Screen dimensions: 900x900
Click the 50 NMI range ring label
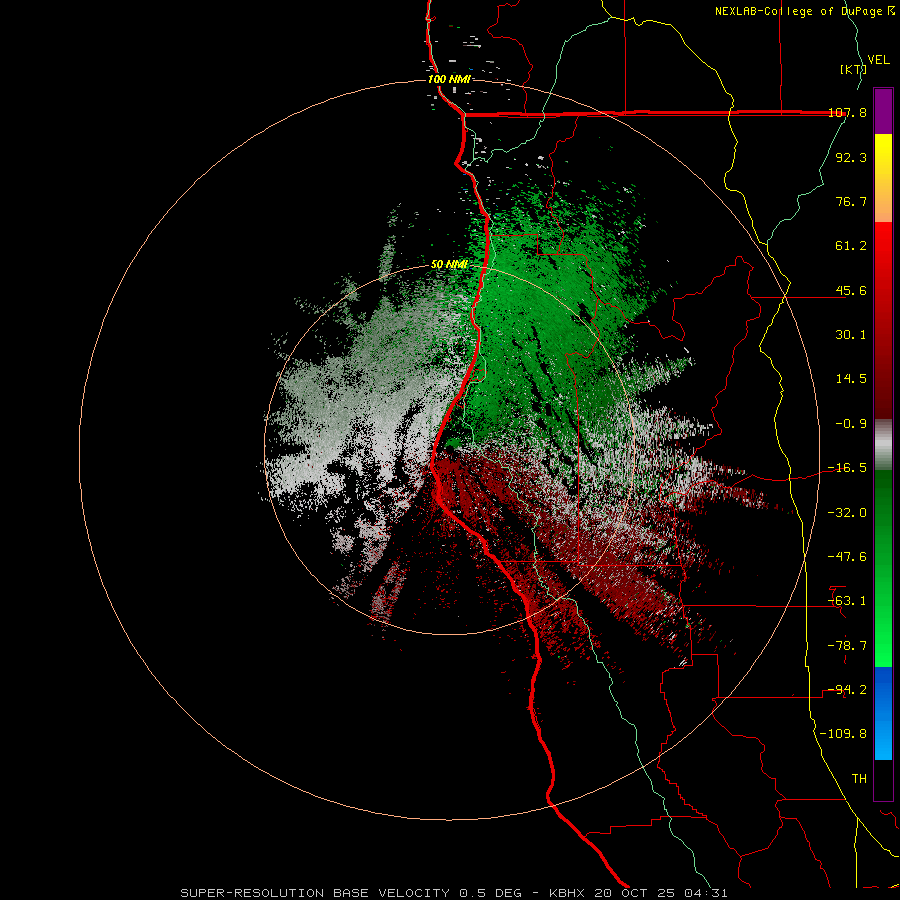click(x=449, y=265)
